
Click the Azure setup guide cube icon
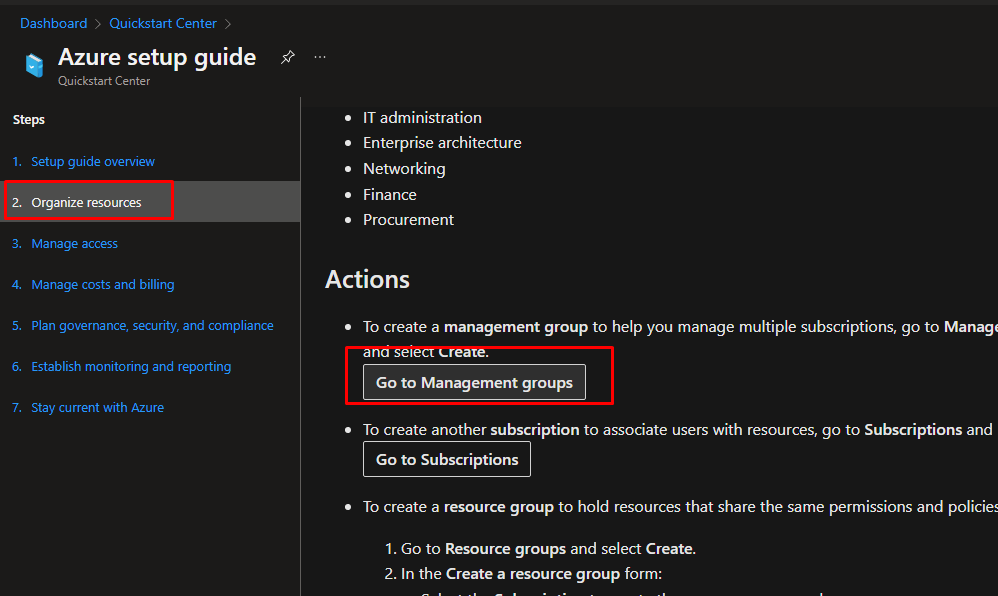pos(35,66)
